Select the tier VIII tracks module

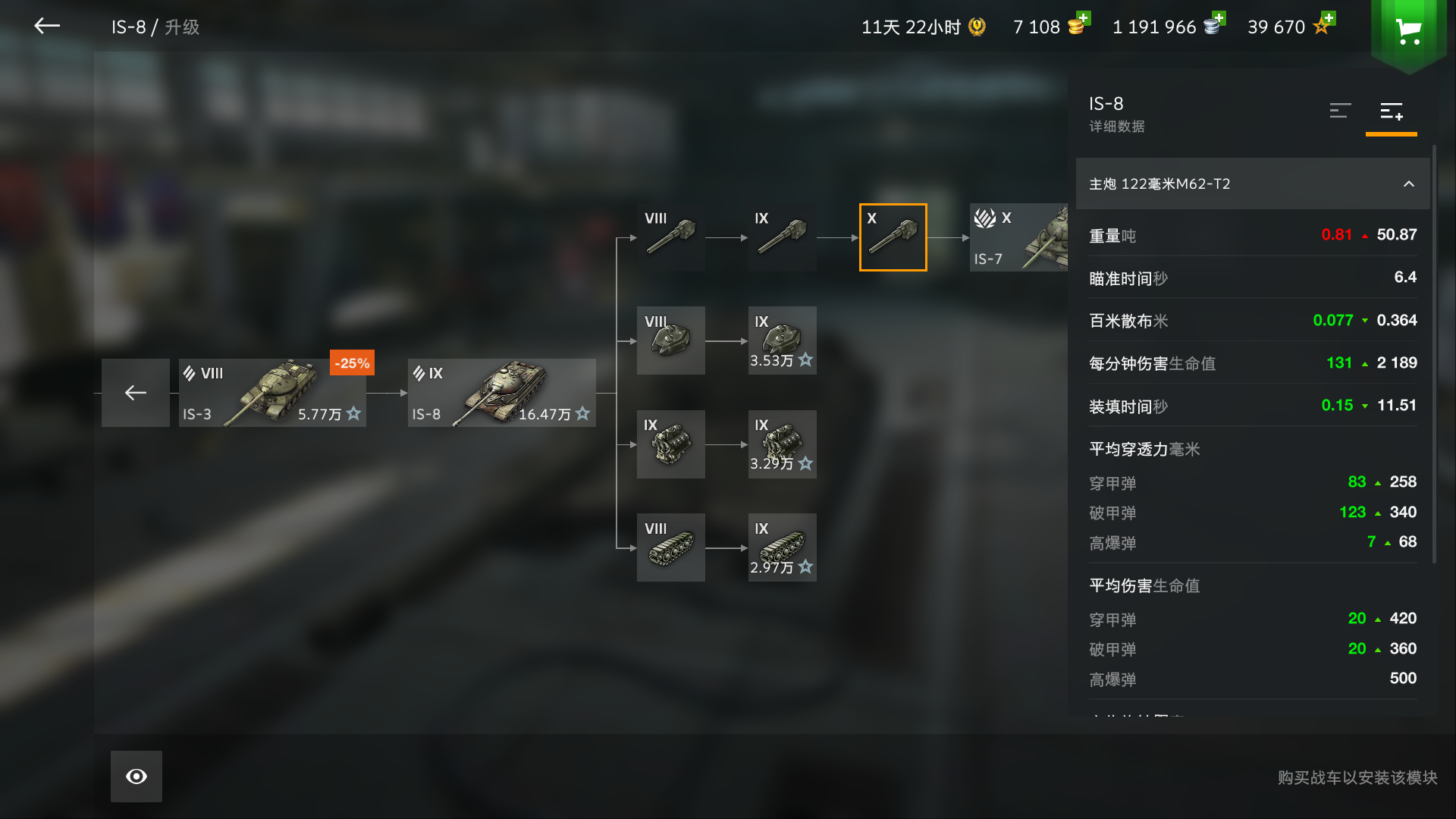coord(670,548)
